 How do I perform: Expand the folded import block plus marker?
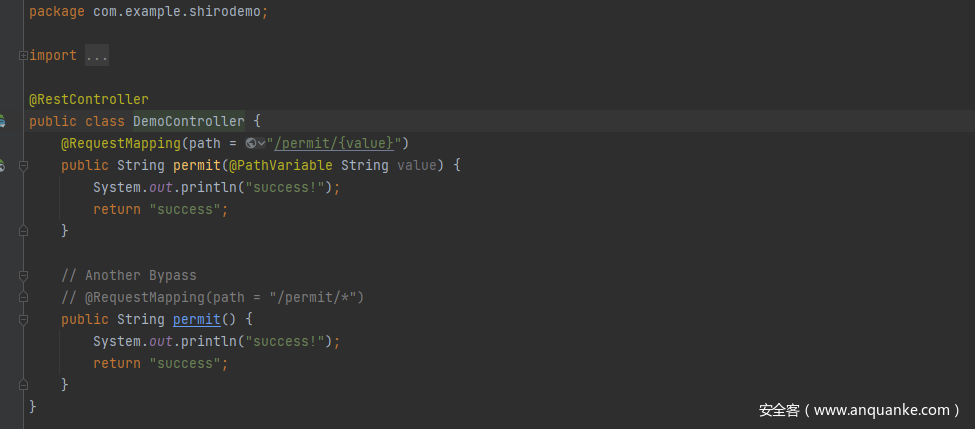click(23, 55)
